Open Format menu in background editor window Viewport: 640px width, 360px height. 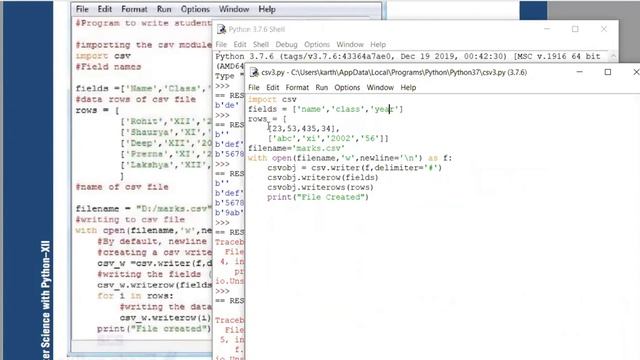(x=134, y=9)
